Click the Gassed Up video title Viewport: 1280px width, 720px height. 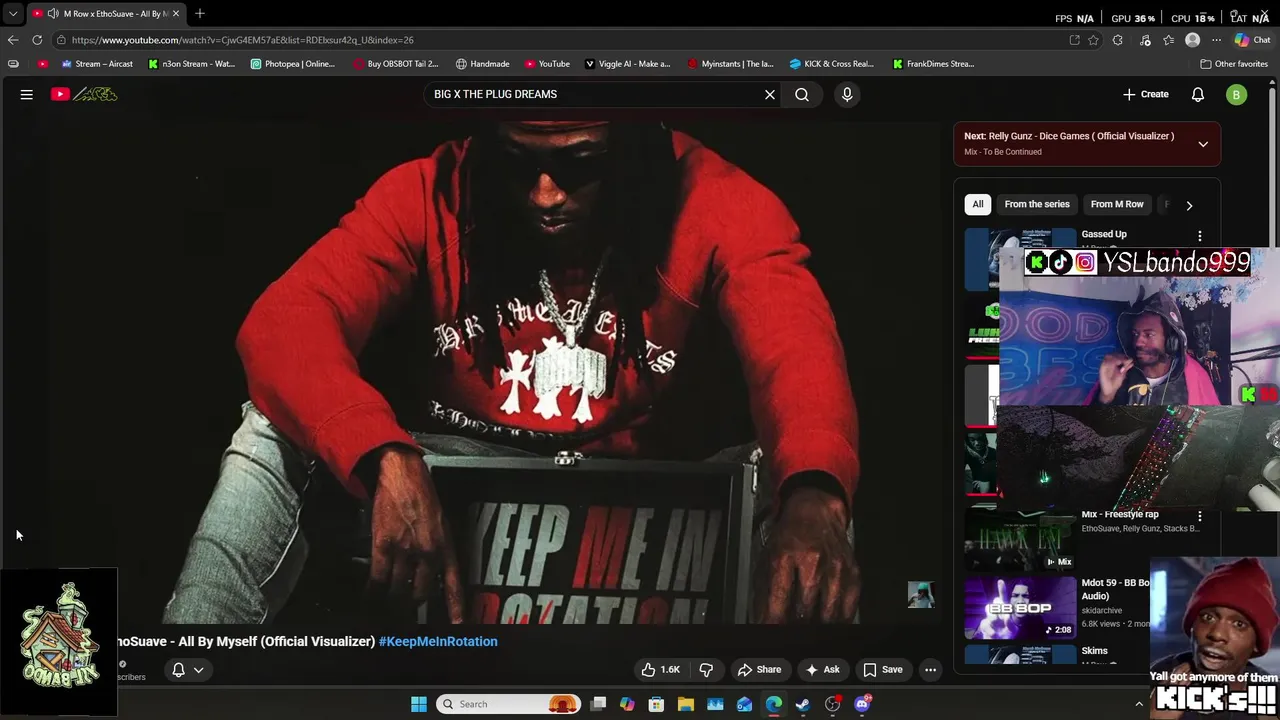pyautogui.click(x=1104, y=234)
